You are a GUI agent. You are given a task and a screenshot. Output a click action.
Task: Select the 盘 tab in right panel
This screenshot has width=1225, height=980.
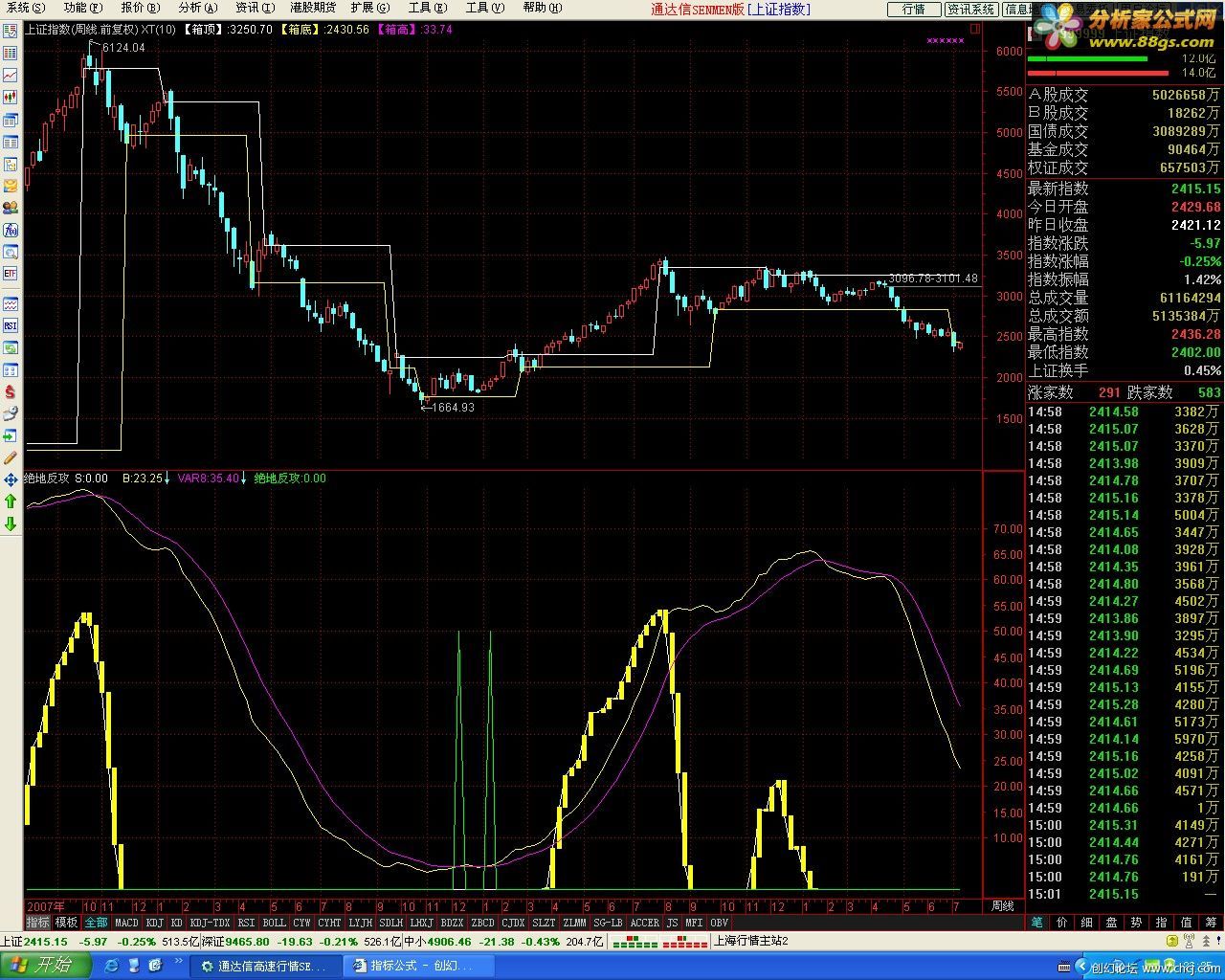1112,922
